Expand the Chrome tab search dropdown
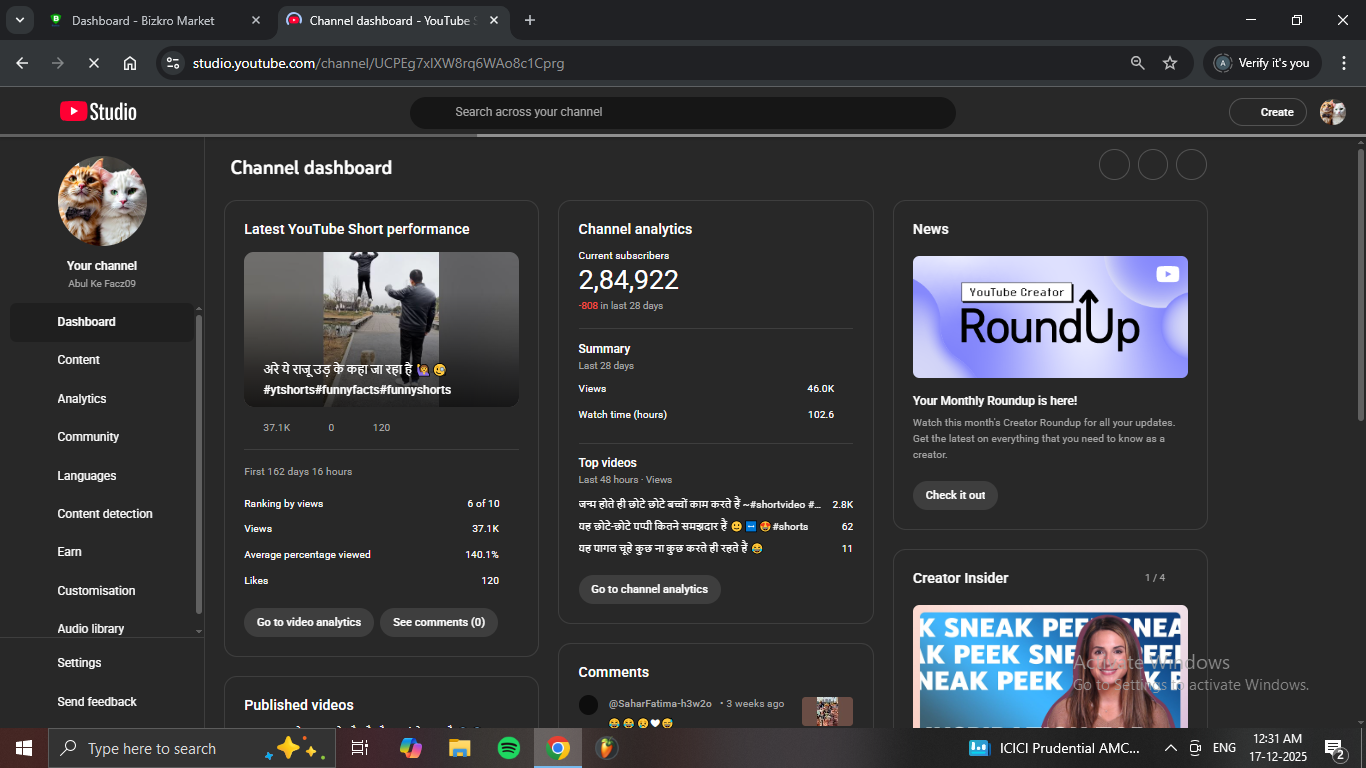This screenshot has height=768, width=1366. click(x=19, y=20)
